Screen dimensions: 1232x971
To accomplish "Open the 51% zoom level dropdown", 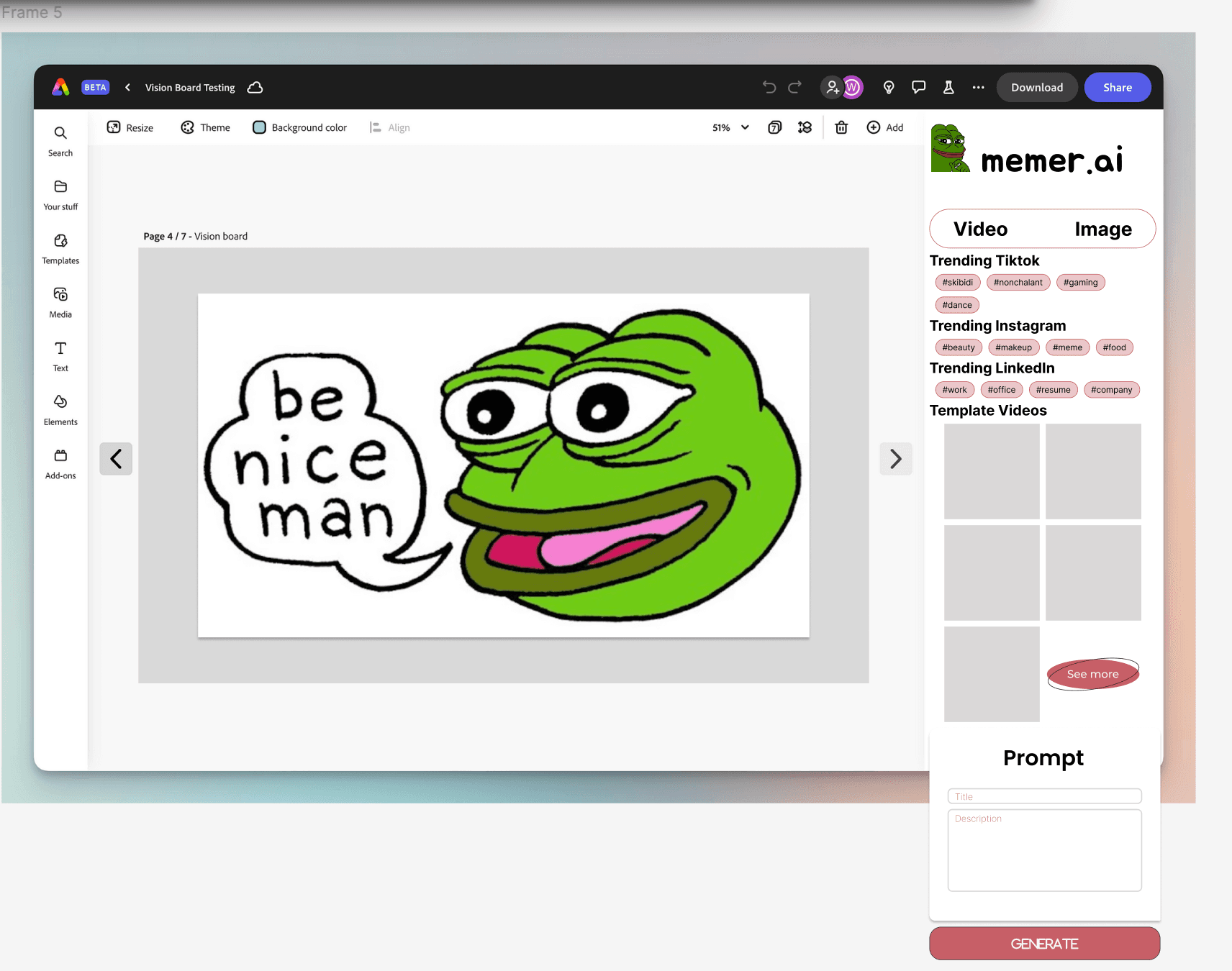I will click(729, 127).
